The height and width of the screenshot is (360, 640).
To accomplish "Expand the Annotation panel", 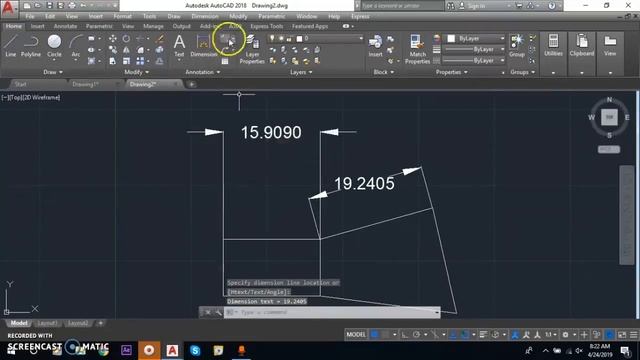I will tap(203, 72).
